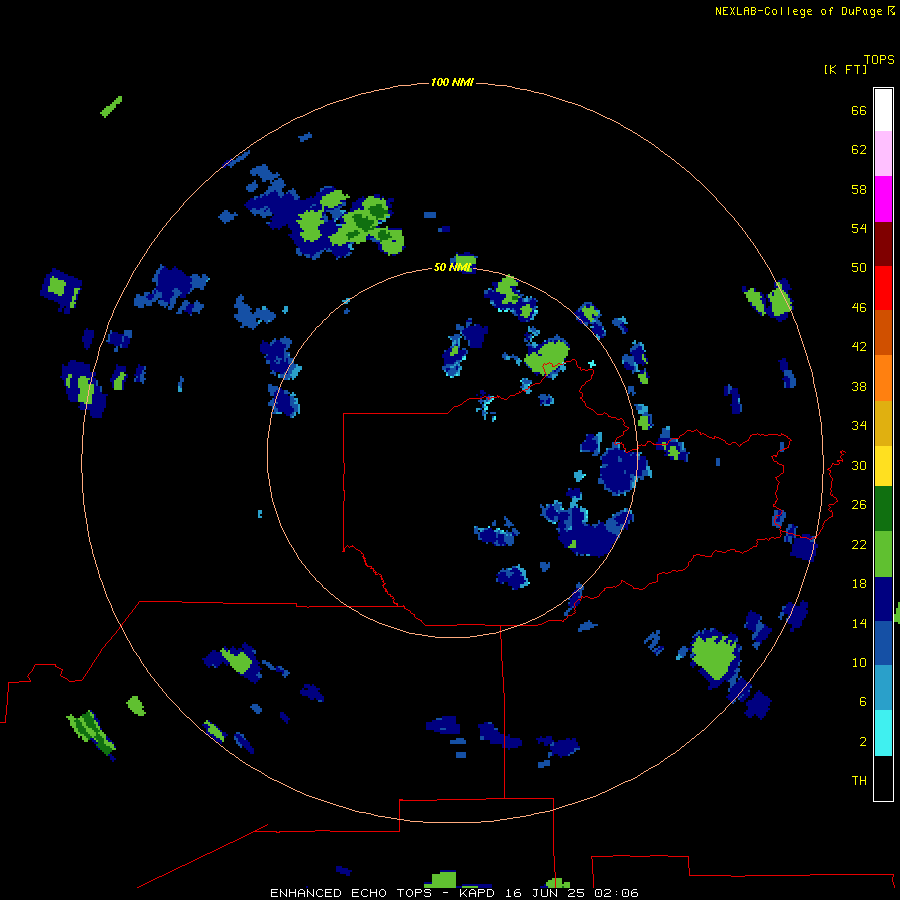Image resolution: width=900 pixels, height=900 pixels.
Task: Pick the cyan legend swatch
Action: 883,733
